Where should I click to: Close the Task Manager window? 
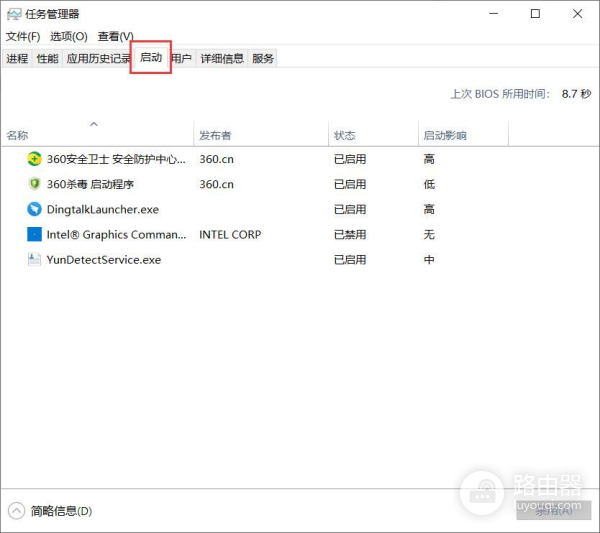pos(577,14)
